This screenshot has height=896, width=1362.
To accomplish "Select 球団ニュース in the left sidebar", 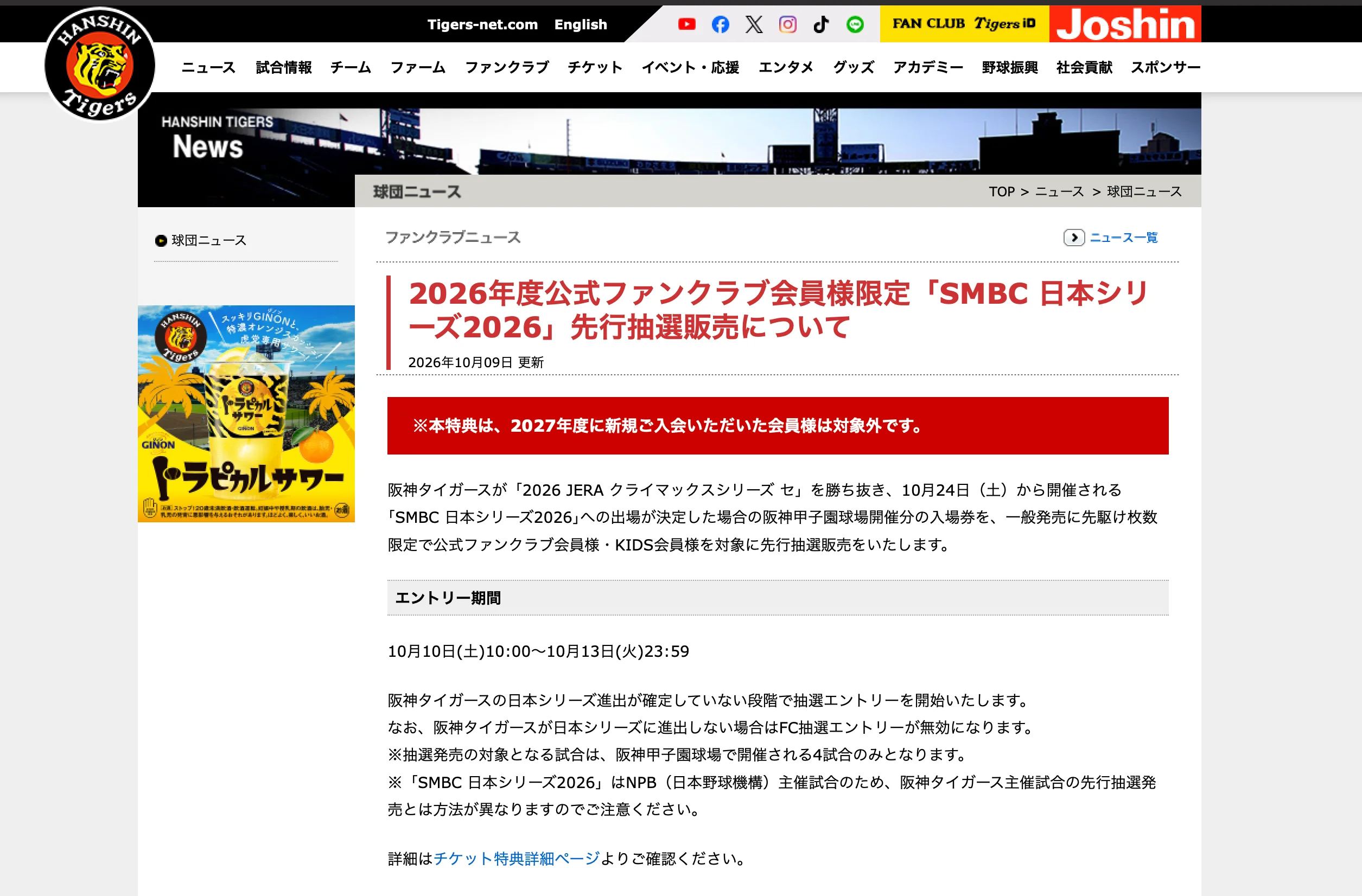I will [209, 241].
